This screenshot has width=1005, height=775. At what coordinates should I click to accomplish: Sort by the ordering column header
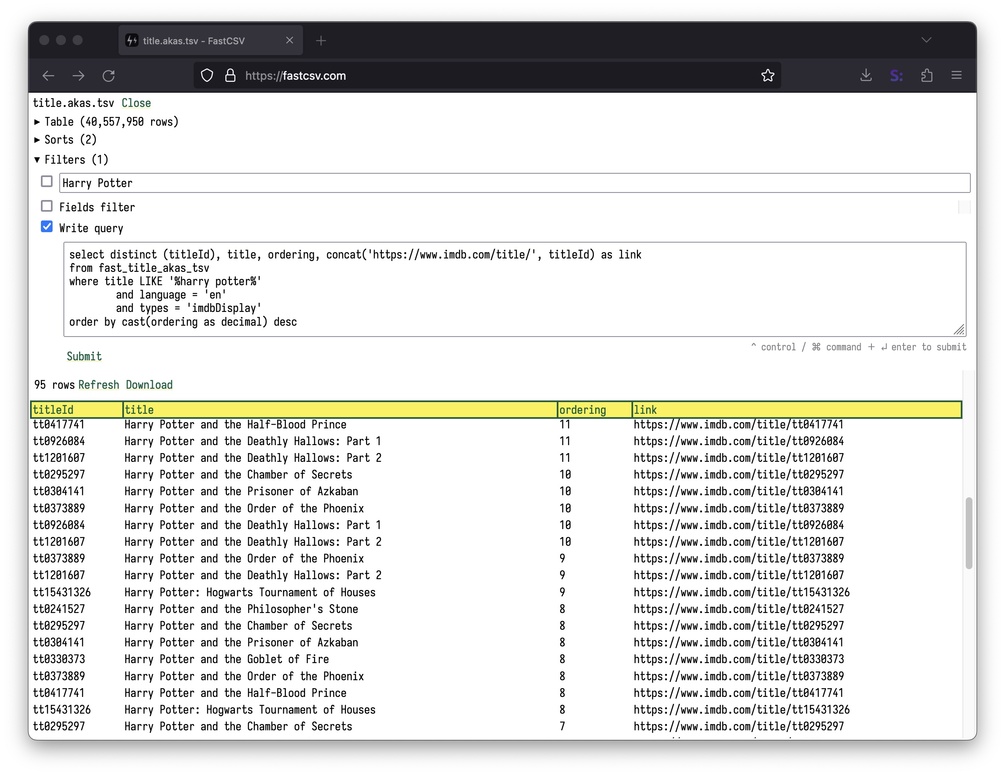[x=594, y=410]
